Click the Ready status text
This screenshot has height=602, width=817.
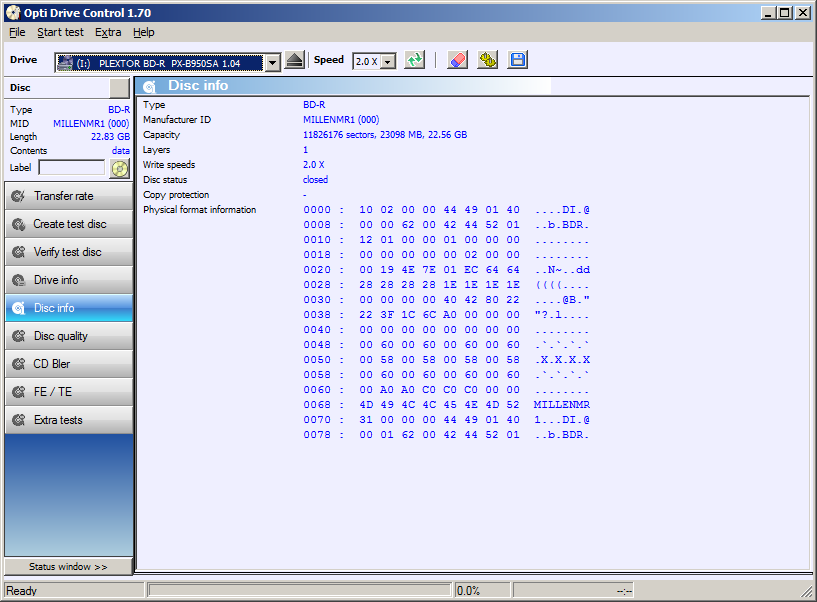(21, 591)
